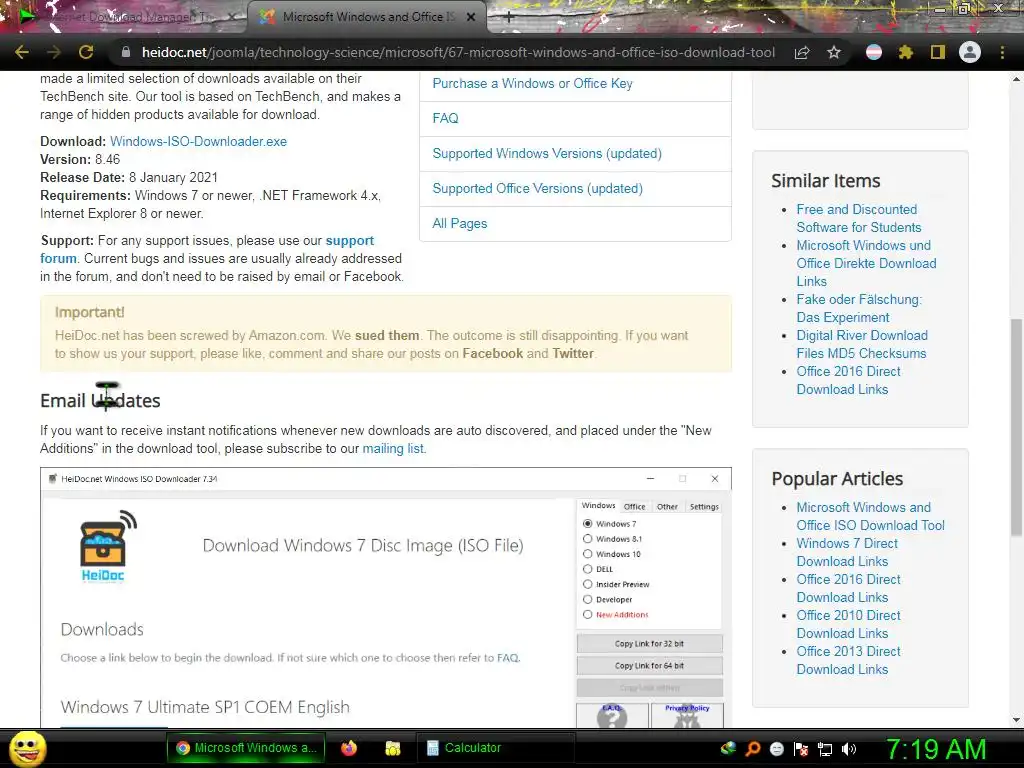The height and width of the screenshot is (768, 1024).
Task: Open the striped flag extension icon
Action: (874, 52)
